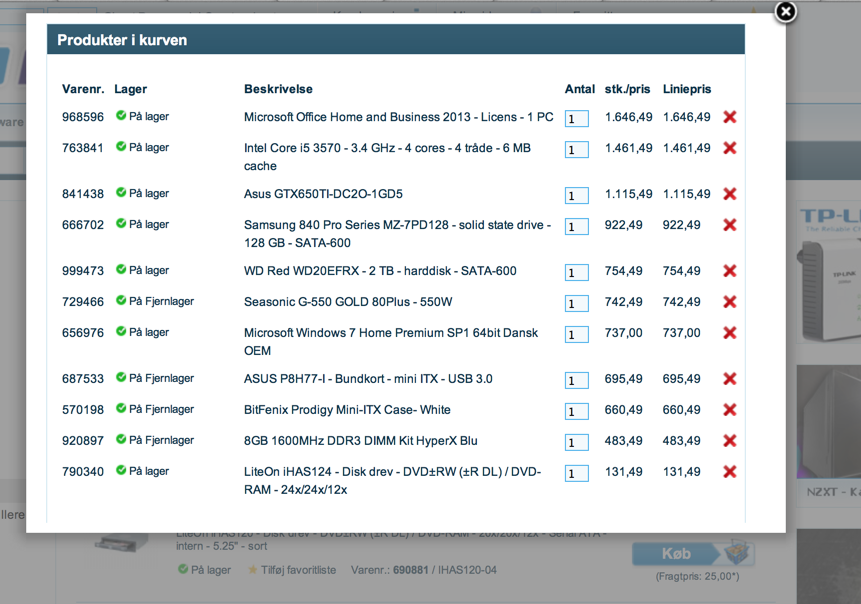Remove Microsoft Windows 7 Home Premium from cart
The height and width of the screenshot is (604, 861).
pyautogui.click(x=730, y=333)
